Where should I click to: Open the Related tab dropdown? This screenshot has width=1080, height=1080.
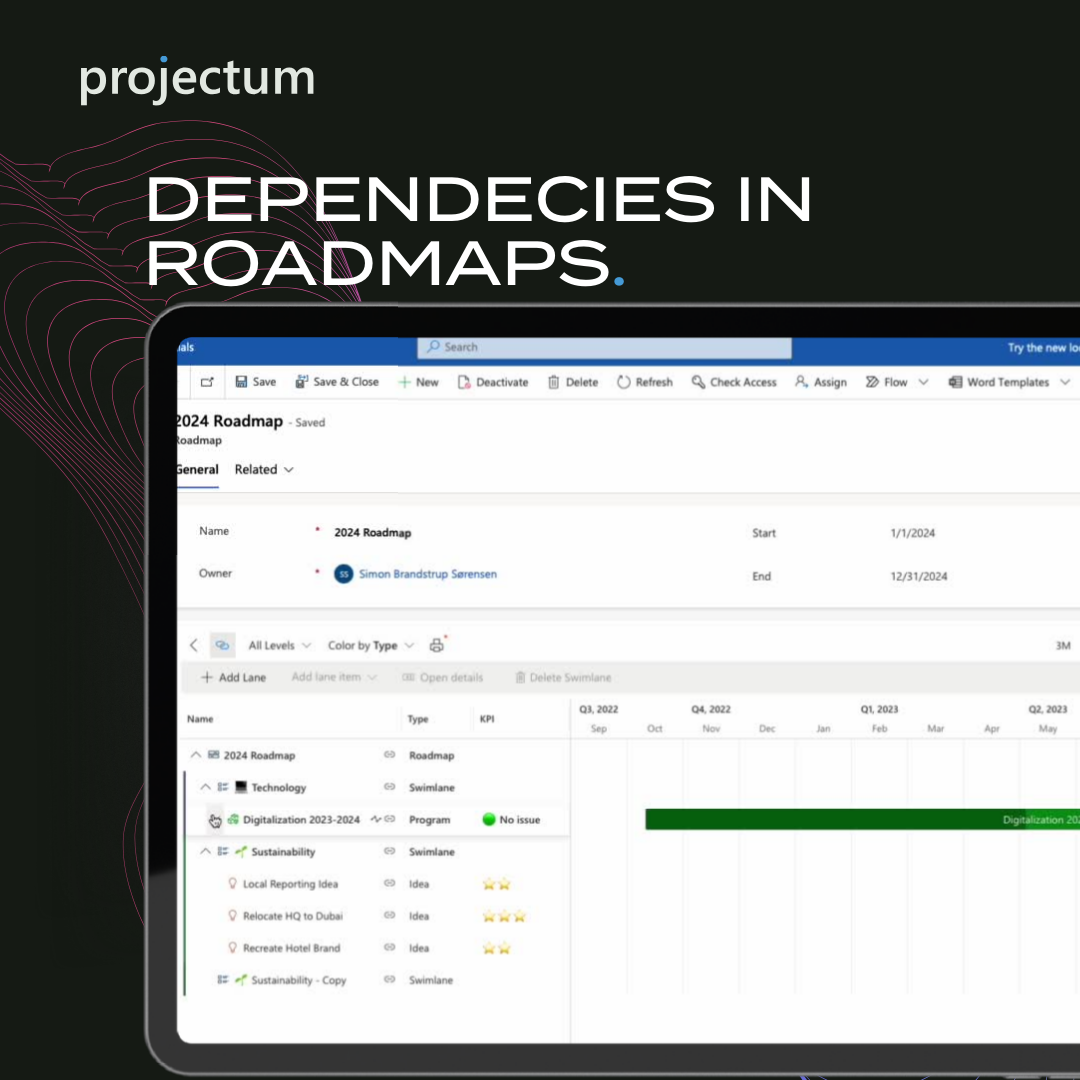(264, 469)
